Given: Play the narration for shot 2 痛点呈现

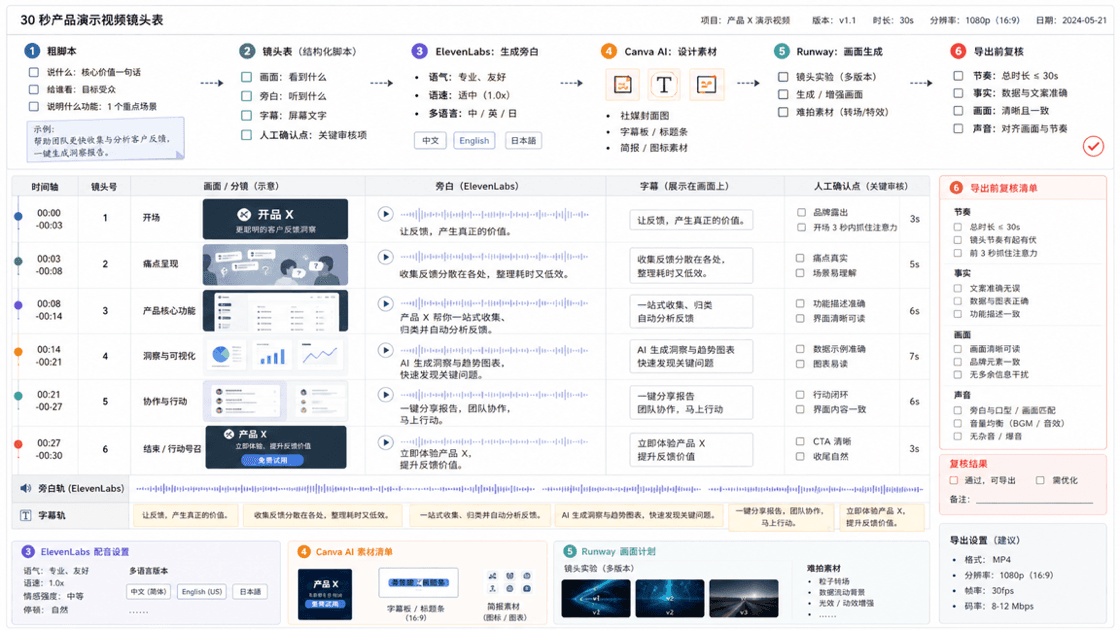Looking at the screenshot, I should 386,257.
